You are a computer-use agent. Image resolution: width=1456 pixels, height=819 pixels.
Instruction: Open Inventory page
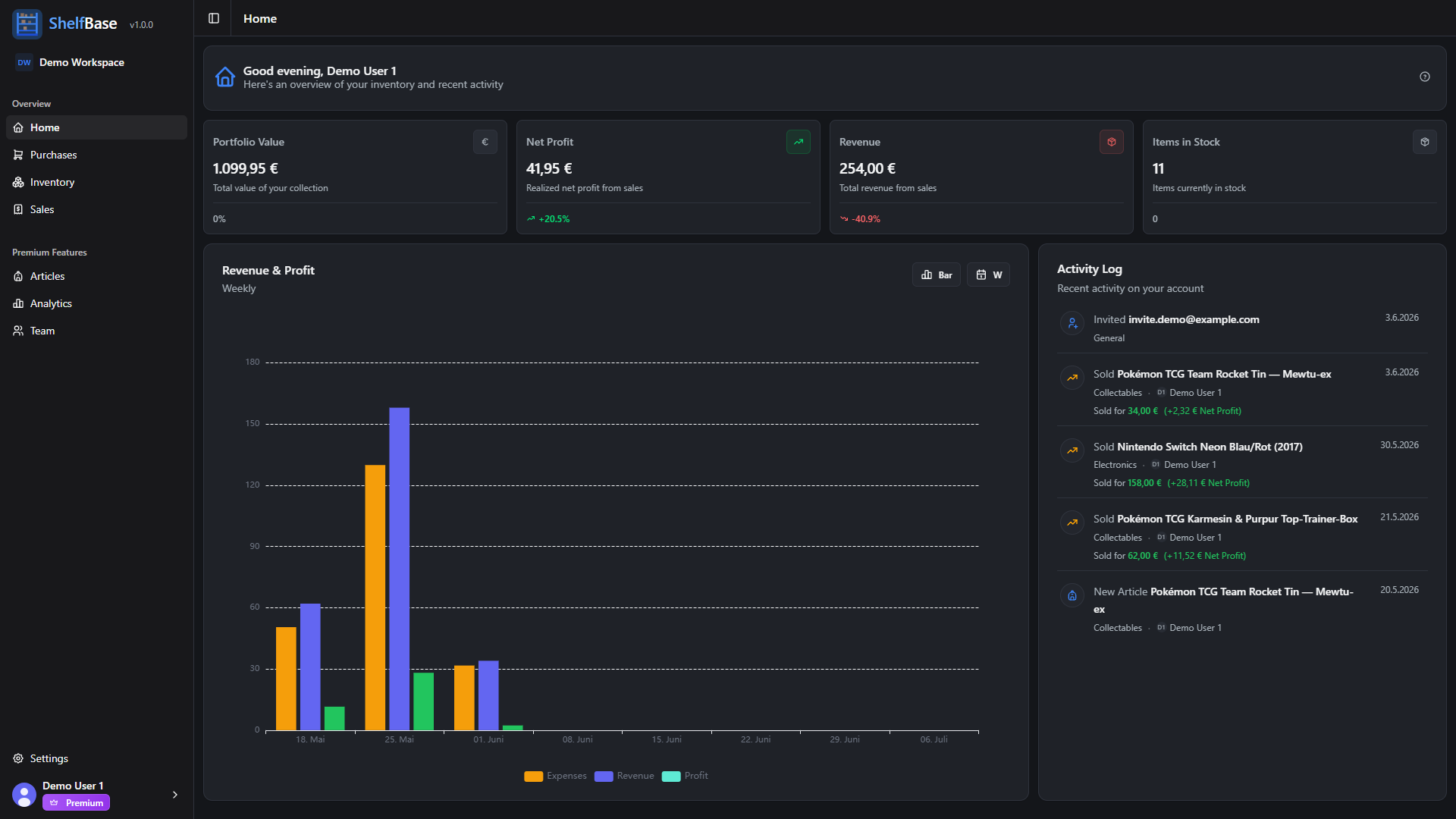point(96,182)
